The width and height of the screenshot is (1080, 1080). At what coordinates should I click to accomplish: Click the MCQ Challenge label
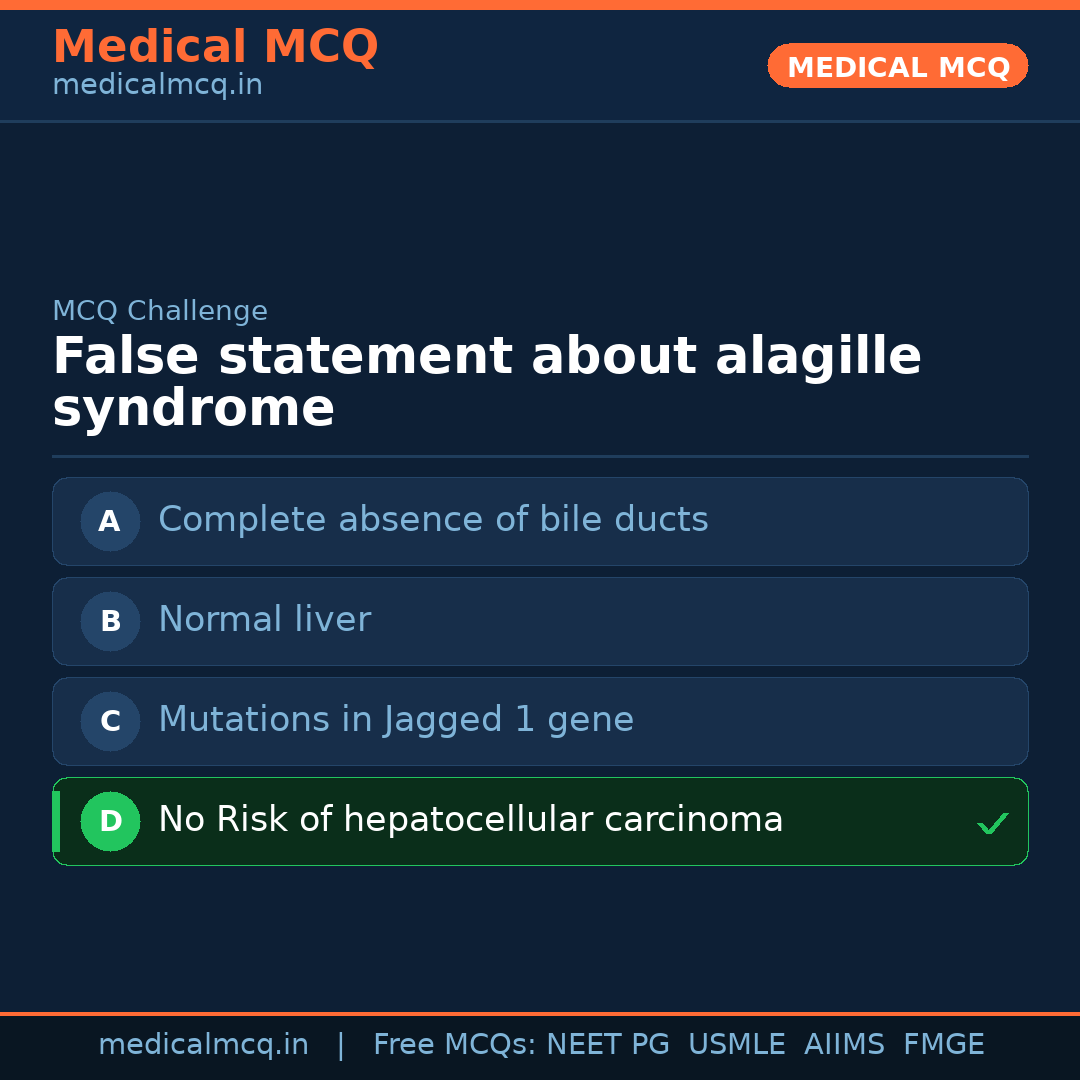(x=160, y=311)
